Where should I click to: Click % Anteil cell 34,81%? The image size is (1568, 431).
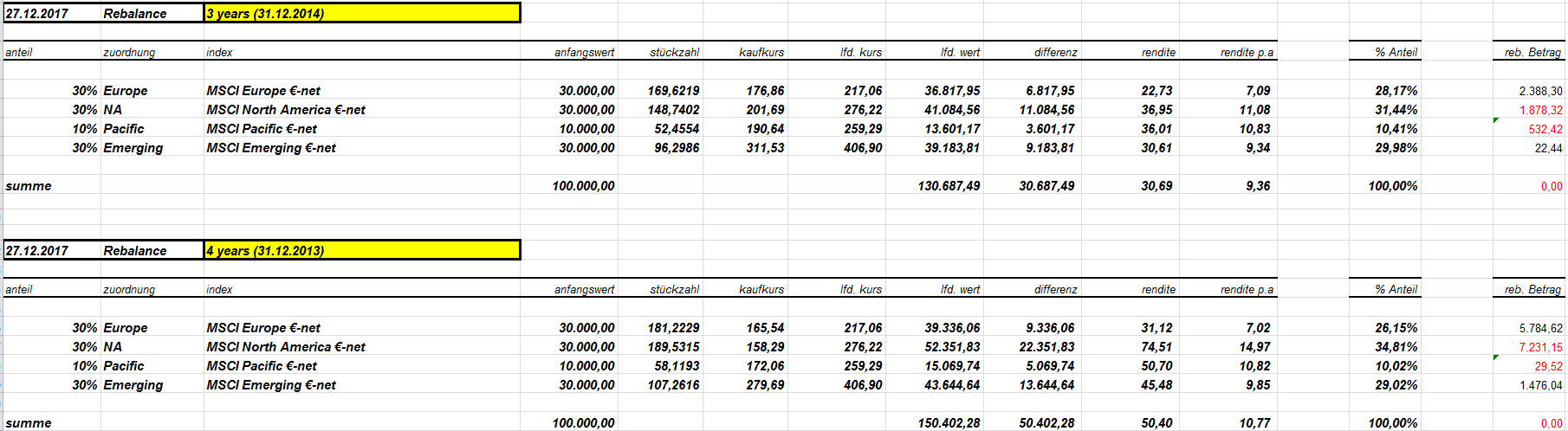pos(1396,347)
